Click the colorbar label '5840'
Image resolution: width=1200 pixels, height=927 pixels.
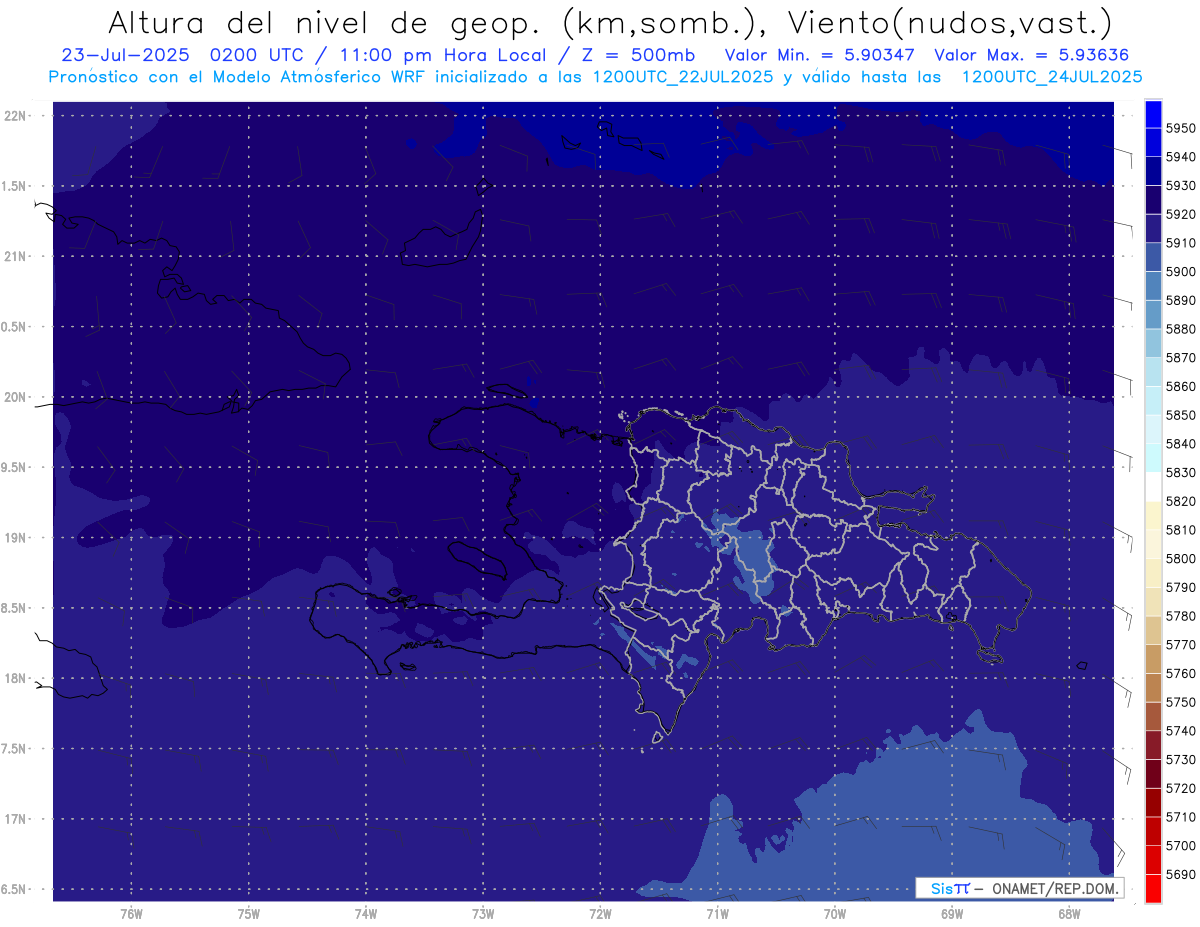1181,444
